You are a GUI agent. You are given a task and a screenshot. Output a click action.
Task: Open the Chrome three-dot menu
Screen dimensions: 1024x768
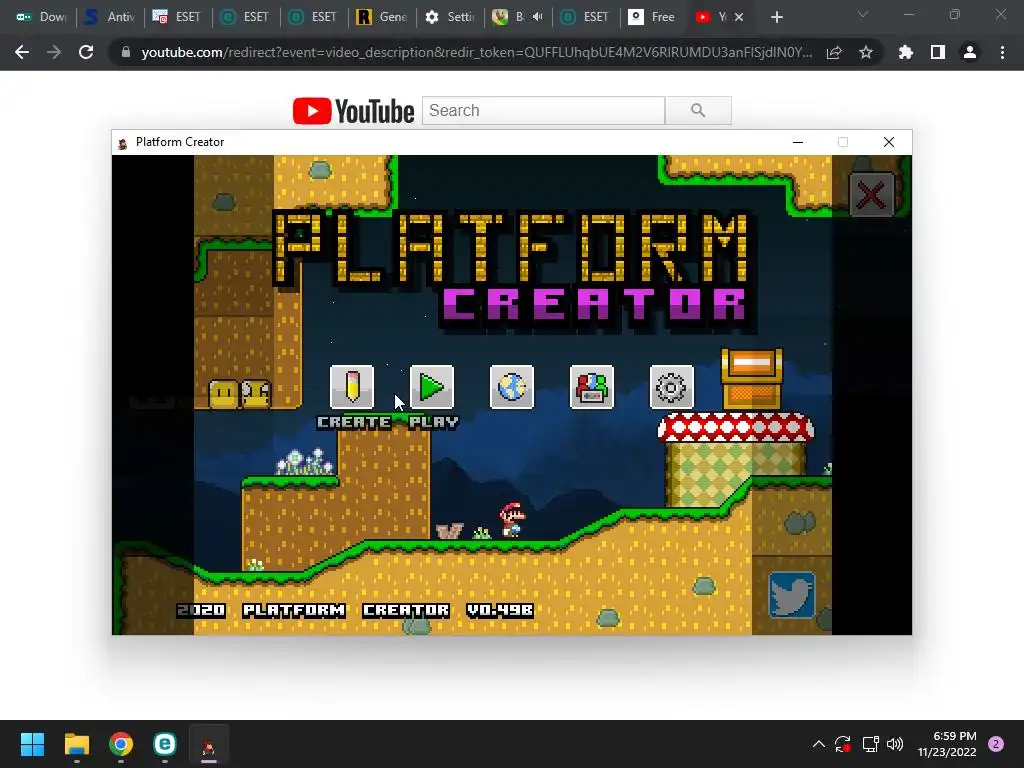tap(1002, 52)
